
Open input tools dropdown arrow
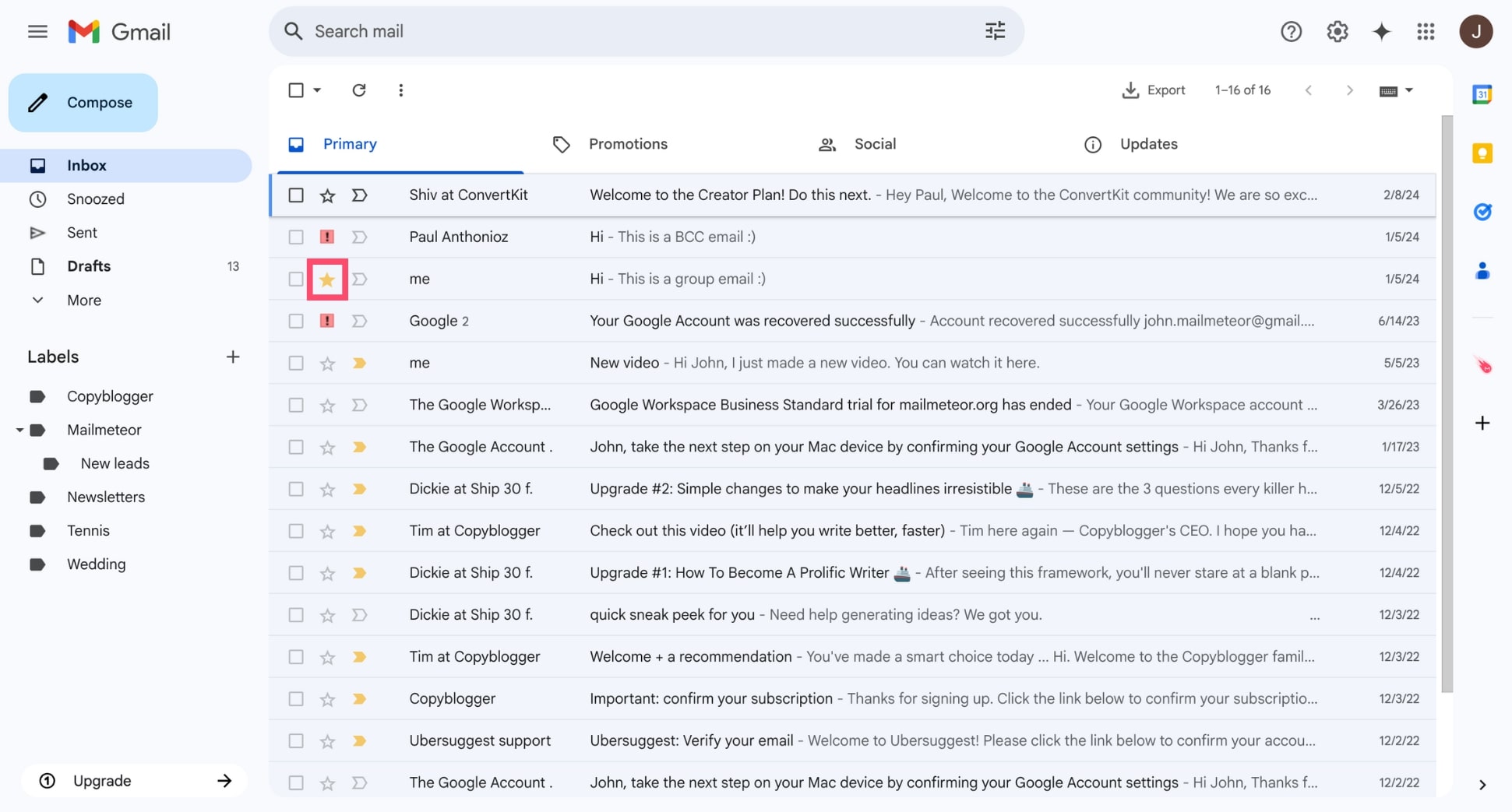pos(1408,91)
